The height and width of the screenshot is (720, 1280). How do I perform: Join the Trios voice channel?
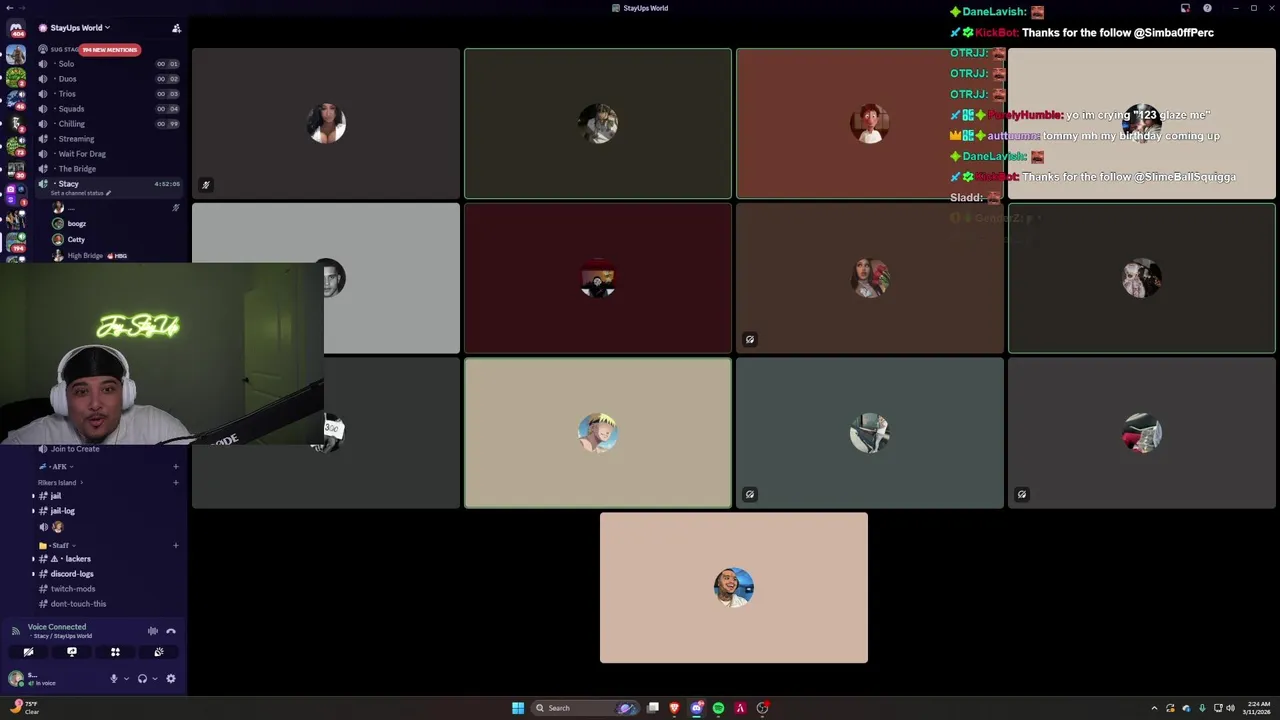coord(110,94)
